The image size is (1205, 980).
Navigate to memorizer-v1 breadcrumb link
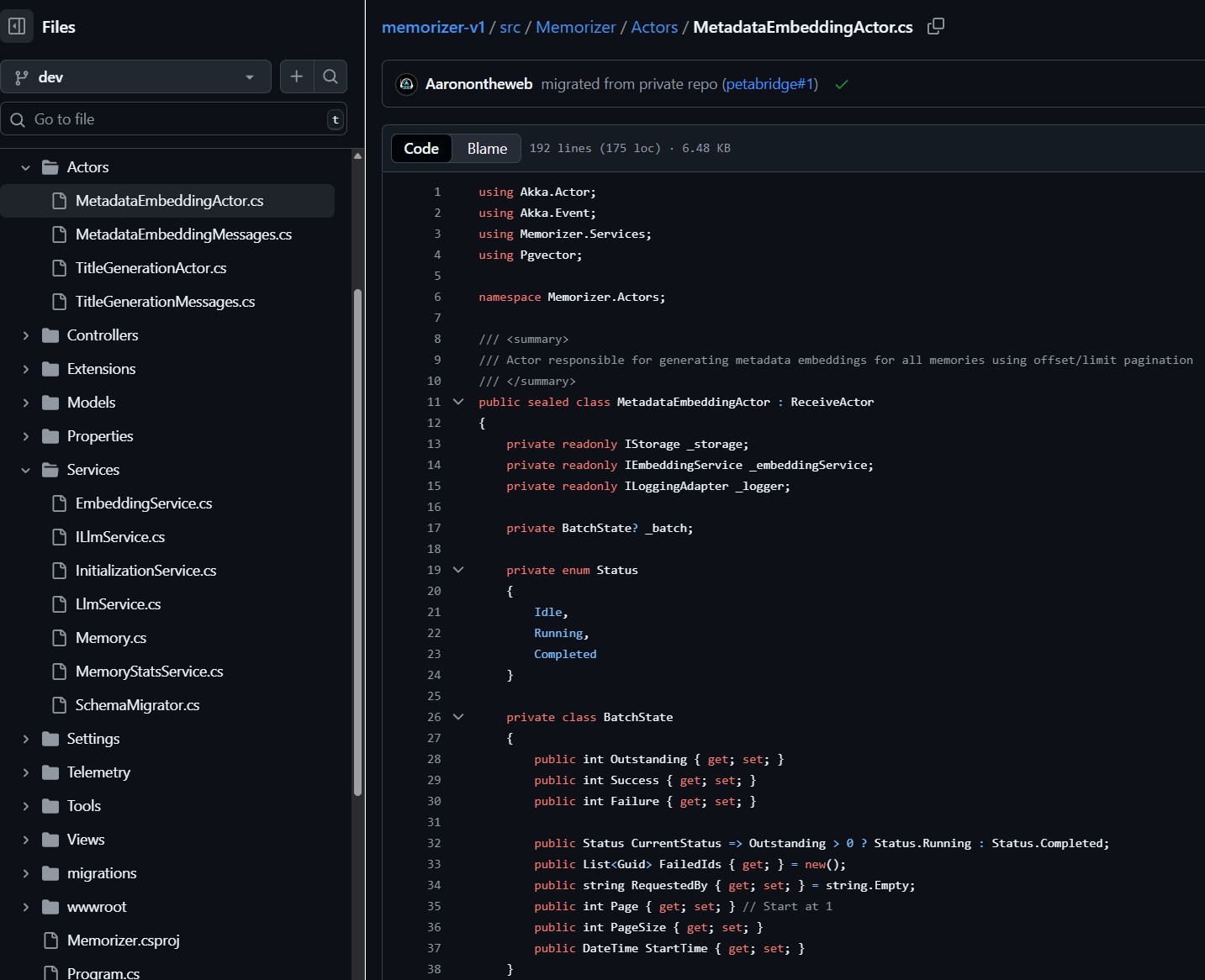click(x=433, y=27)
